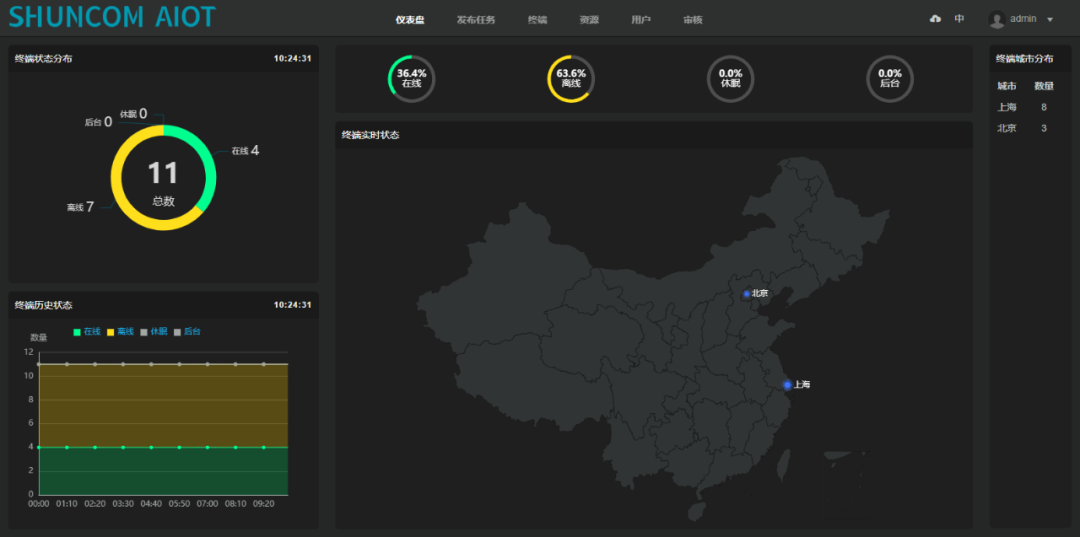Switch to the 终端 navigation tab
1080x537 pixels.
click(x=537, y=20)
